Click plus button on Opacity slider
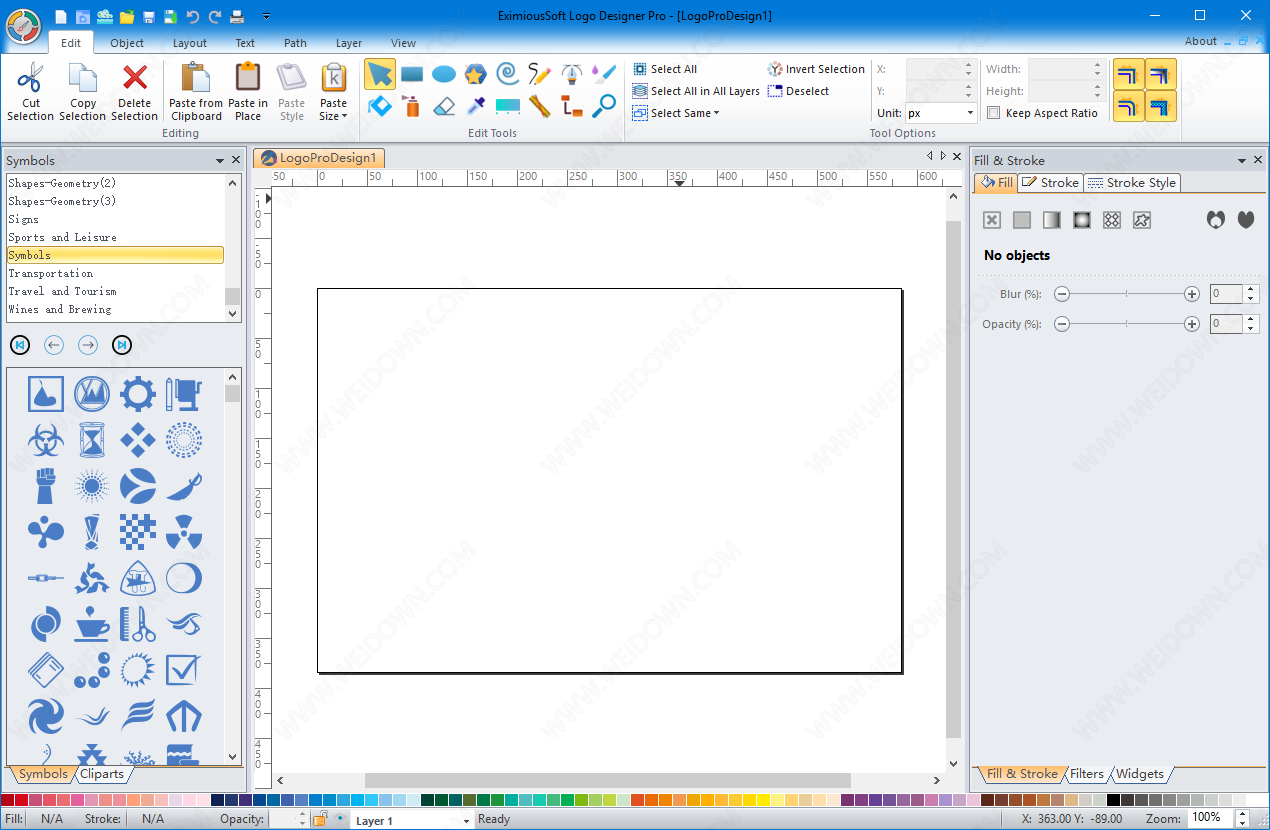1270x830 pixels. (x=1192, y=324)
